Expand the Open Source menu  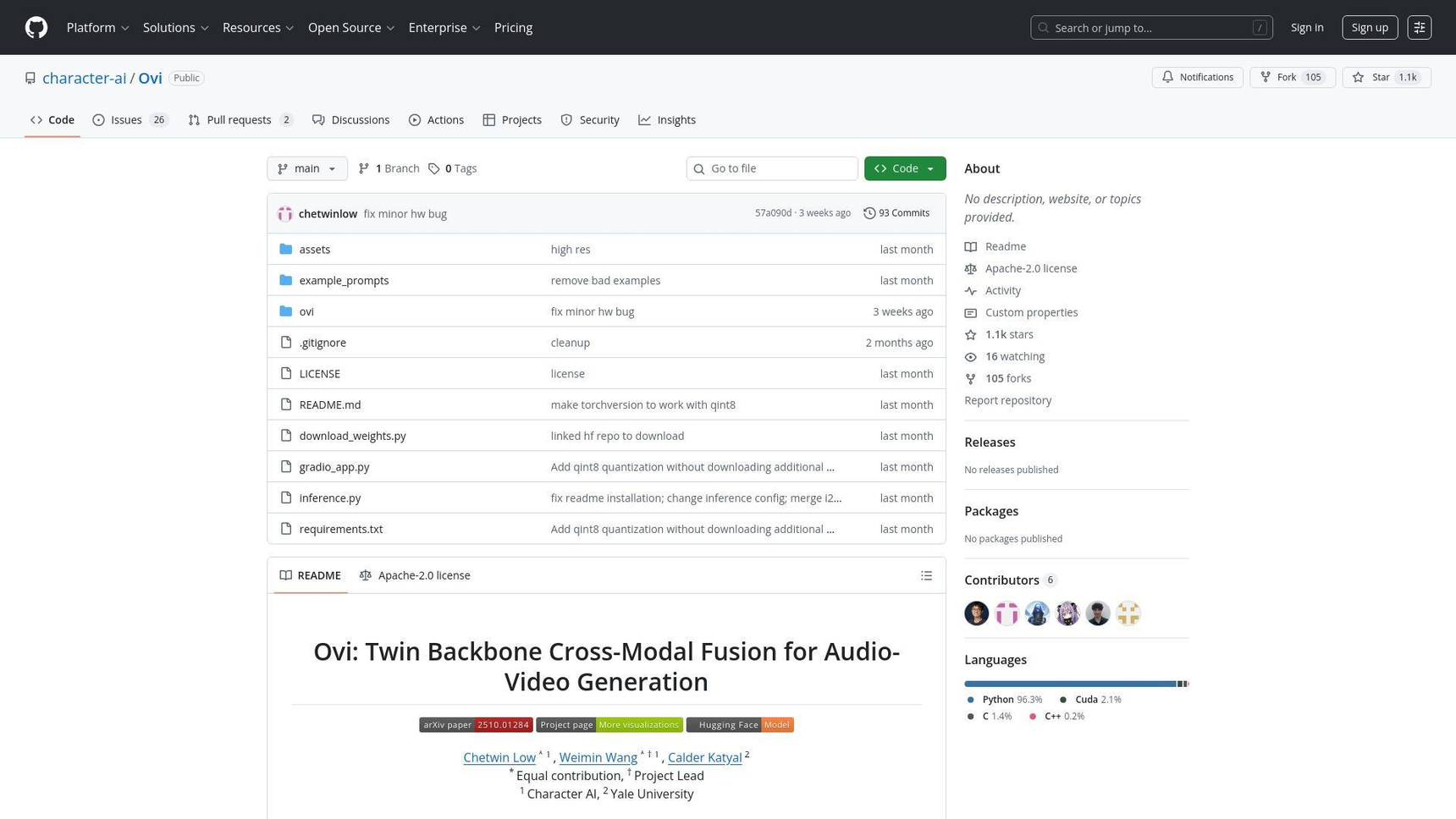351,28
